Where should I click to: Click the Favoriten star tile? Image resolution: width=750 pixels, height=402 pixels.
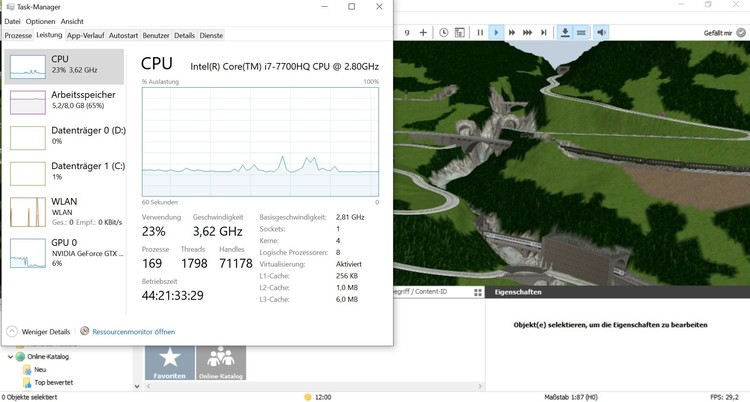[170, 362]
